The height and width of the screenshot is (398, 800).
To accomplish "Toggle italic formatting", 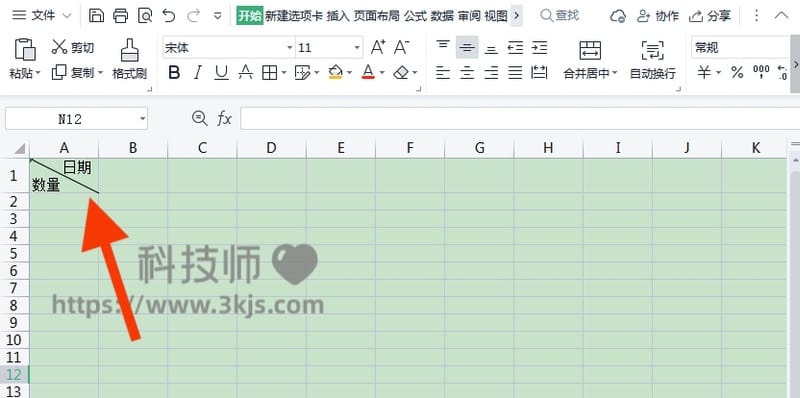I will 198,73.
